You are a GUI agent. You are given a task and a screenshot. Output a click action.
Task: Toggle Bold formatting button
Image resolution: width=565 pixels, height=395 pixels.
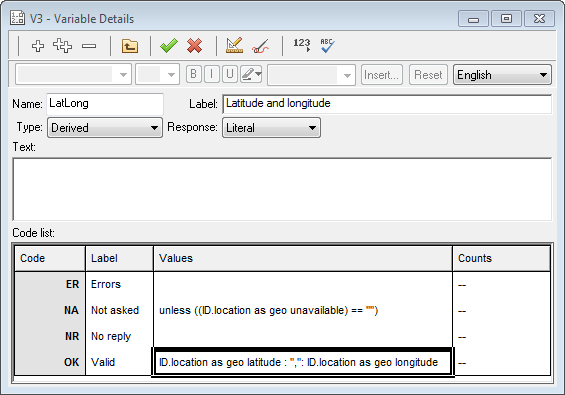pos(193,74)
